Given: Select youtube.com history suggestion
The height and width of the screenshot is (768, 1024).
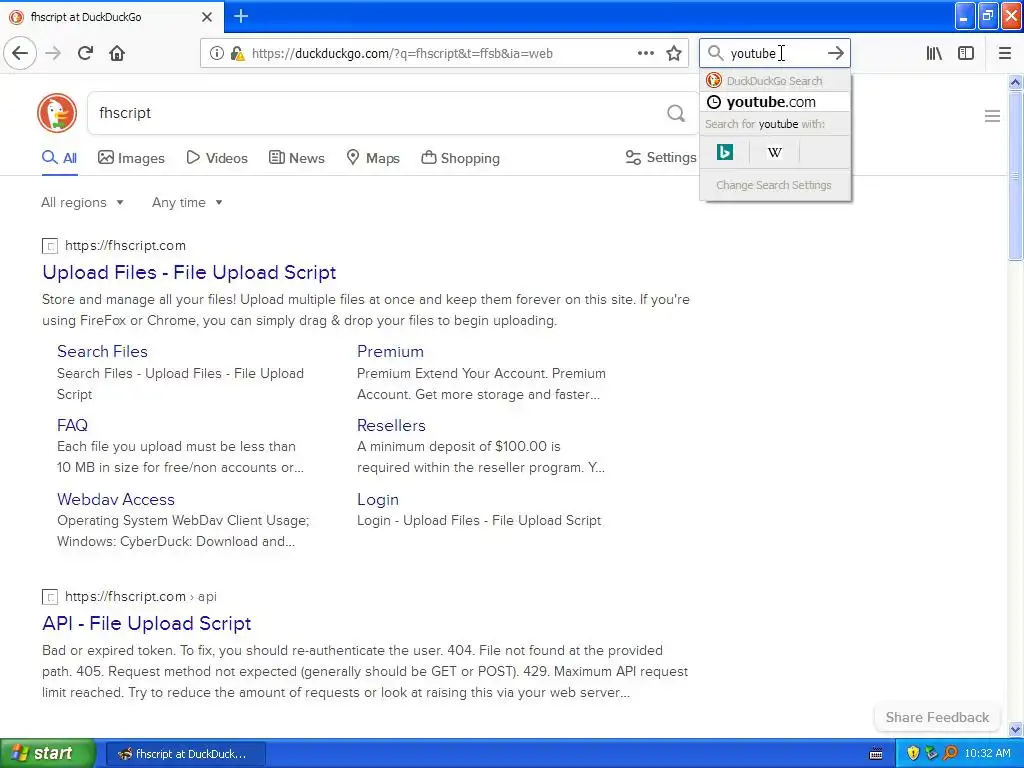Looking at the screenshot, I should pyautogui.click(x=775, y=102).
